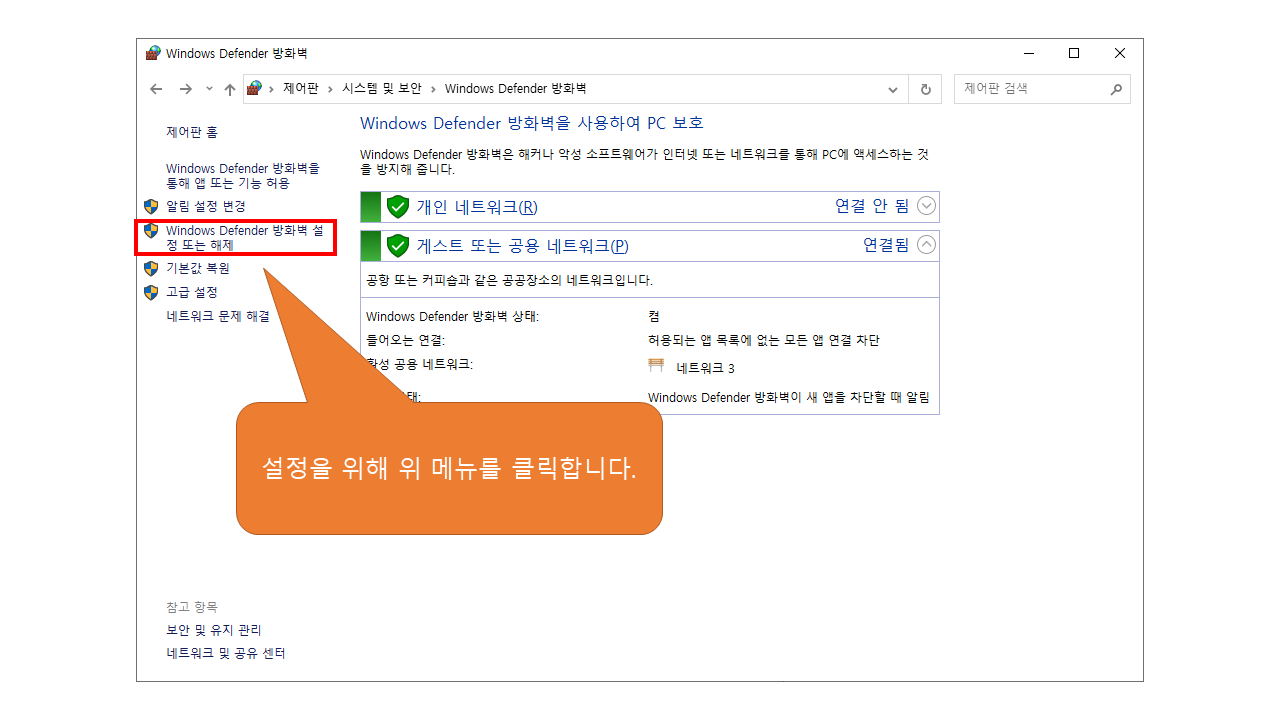Open the recent locations dropdown arrow
This screenshot has height=720, width=1280.
pyautogui.click(x=209, y=89)
